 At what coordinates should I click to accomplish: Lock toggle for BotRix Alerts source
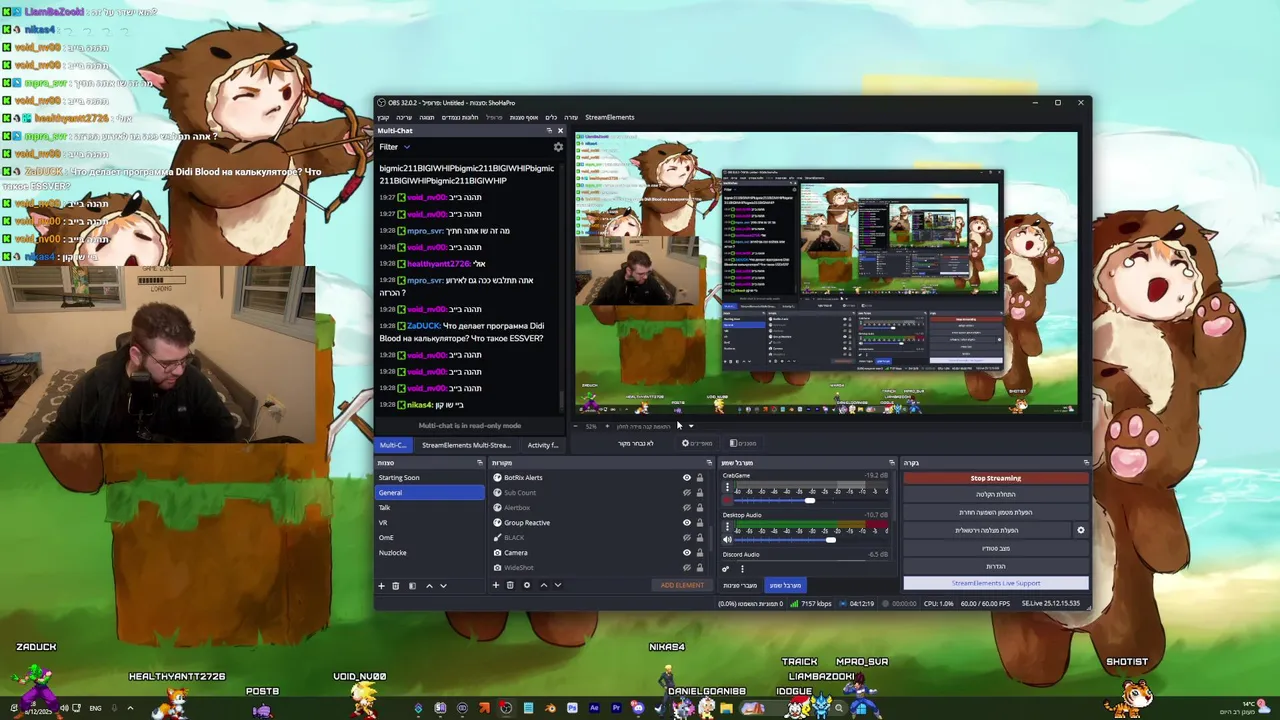[700, 478]
